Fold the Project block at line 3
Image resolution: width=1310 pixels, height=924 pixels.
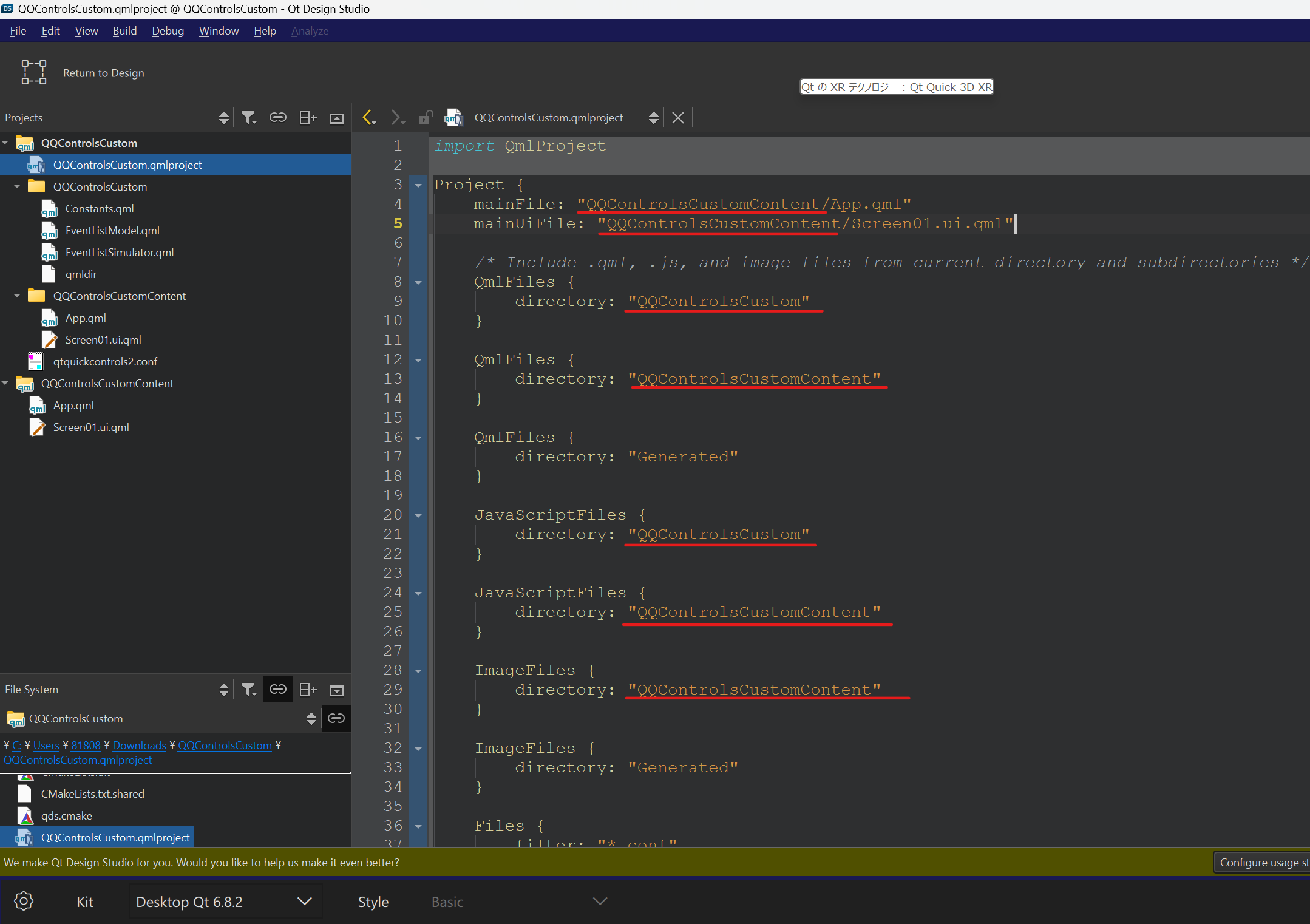[418, 185]
